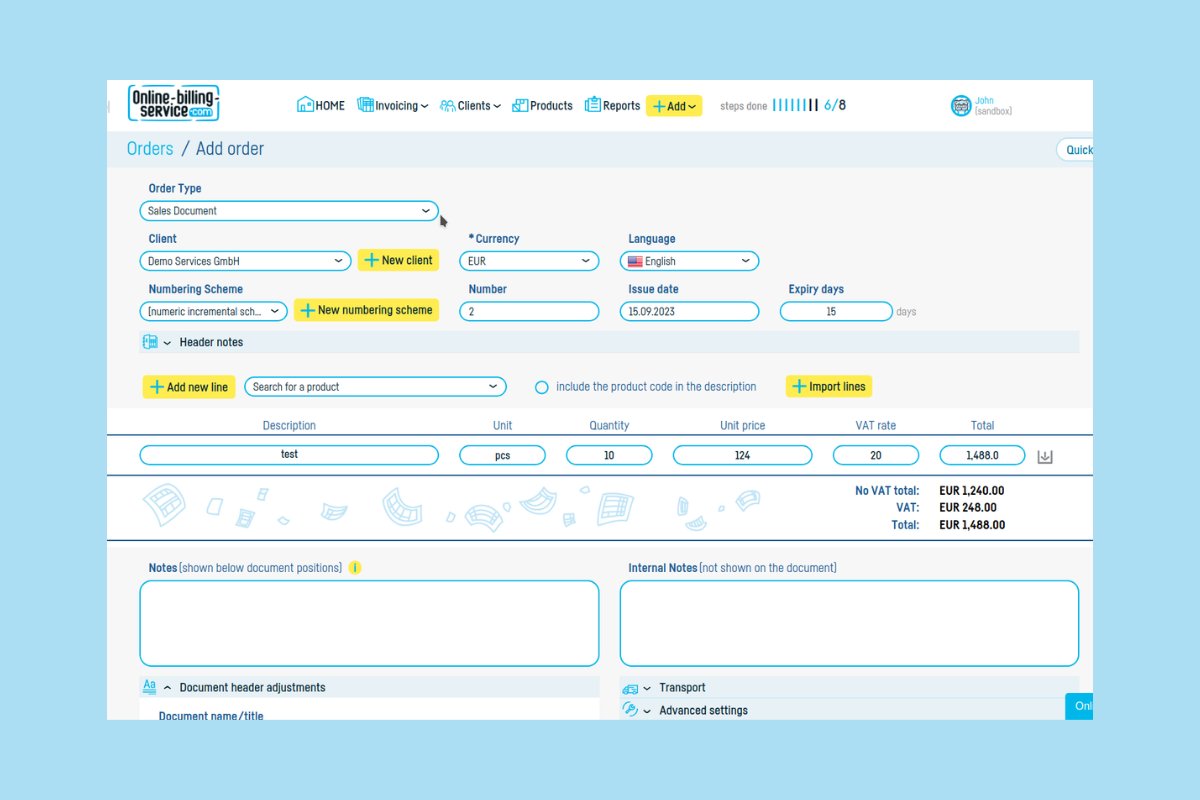Go to the Reports page
Viewport: 1200px width, 800px height.
click(612, 106)
